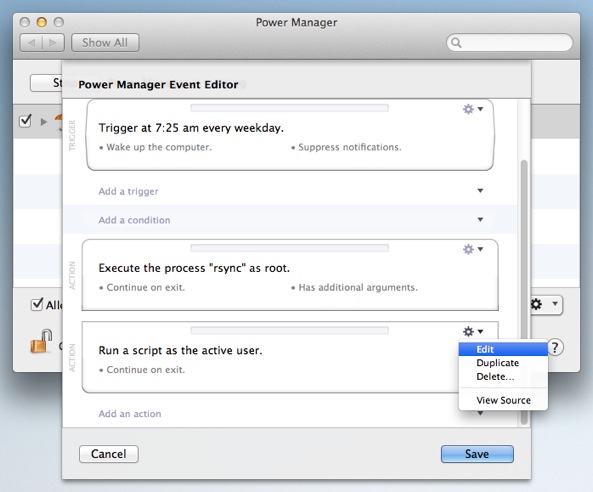Choose Delete... from the context menu
Screen dimensions: 593x492
point(503,377)
